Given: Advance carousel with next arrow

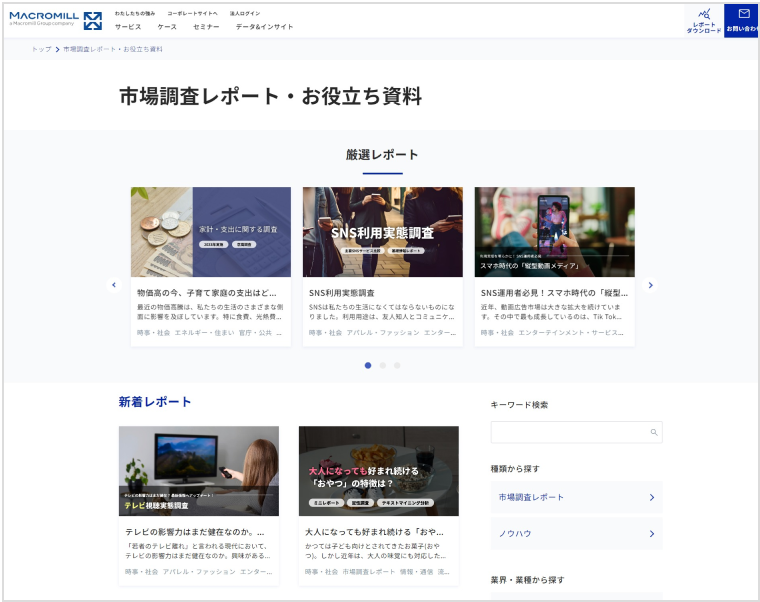Looking at the screenshot, I should (650, 285).
